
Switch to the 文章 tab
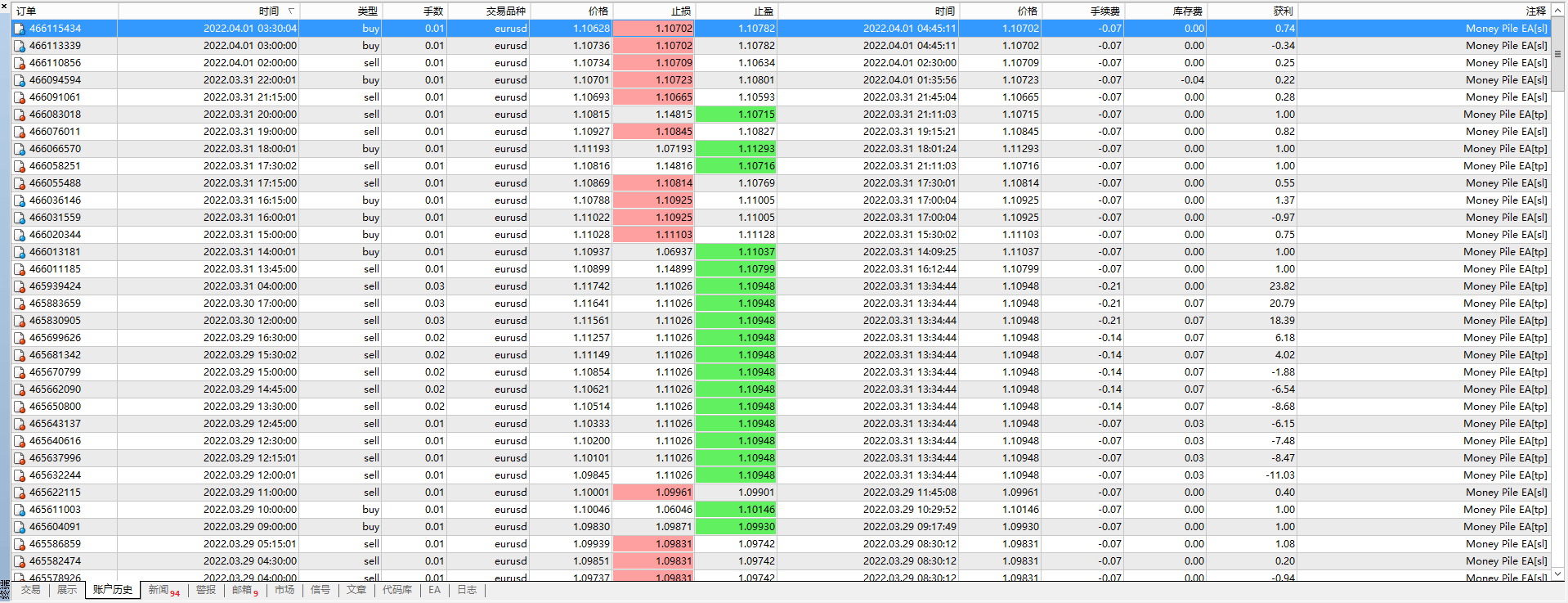click(x=356, y=590)
